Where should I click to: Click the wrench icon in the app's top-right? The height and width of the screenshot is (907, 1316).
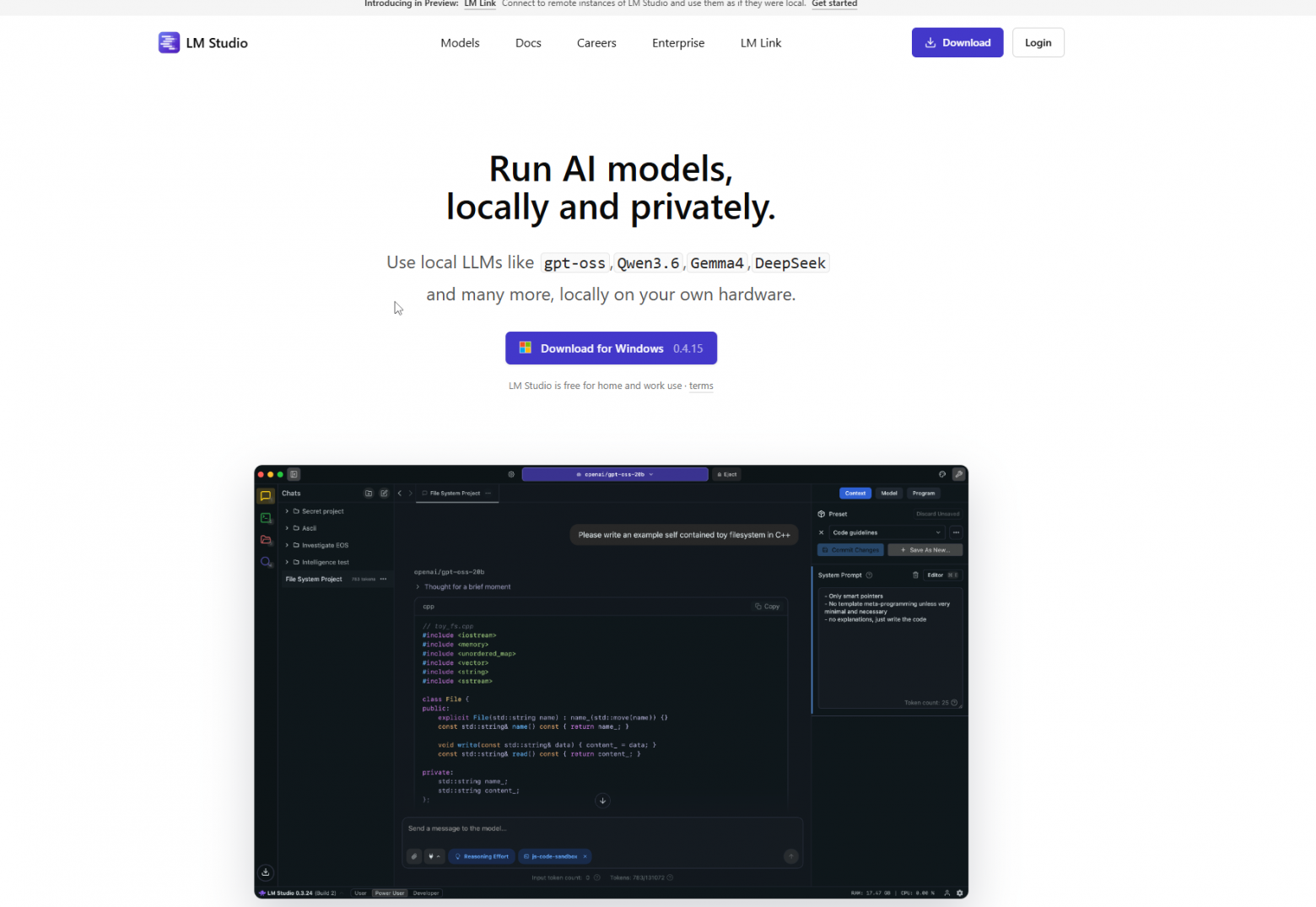(x=959, y=474)
